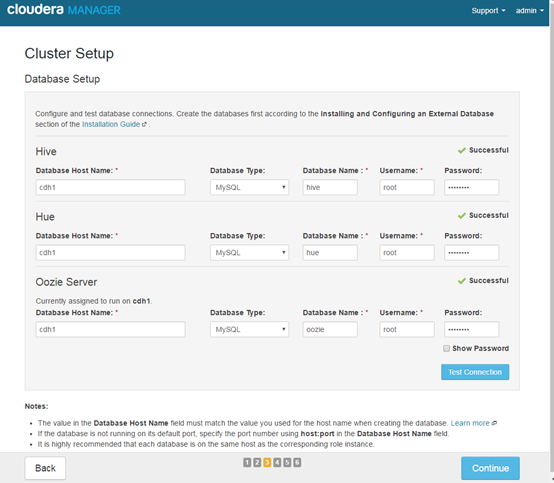Click the Cloudera Manager logo

coord(64,10)
